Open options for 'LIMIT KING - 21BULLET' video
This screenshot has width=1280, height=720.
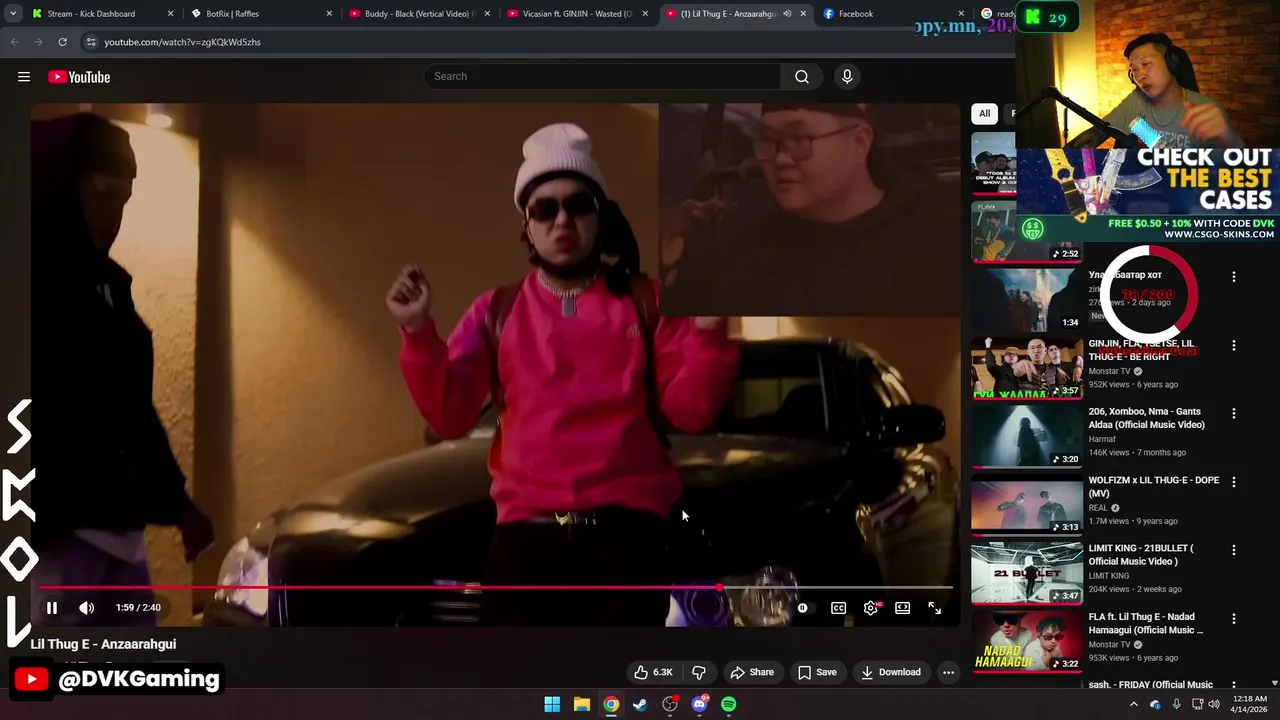[x=1233, y=550]
